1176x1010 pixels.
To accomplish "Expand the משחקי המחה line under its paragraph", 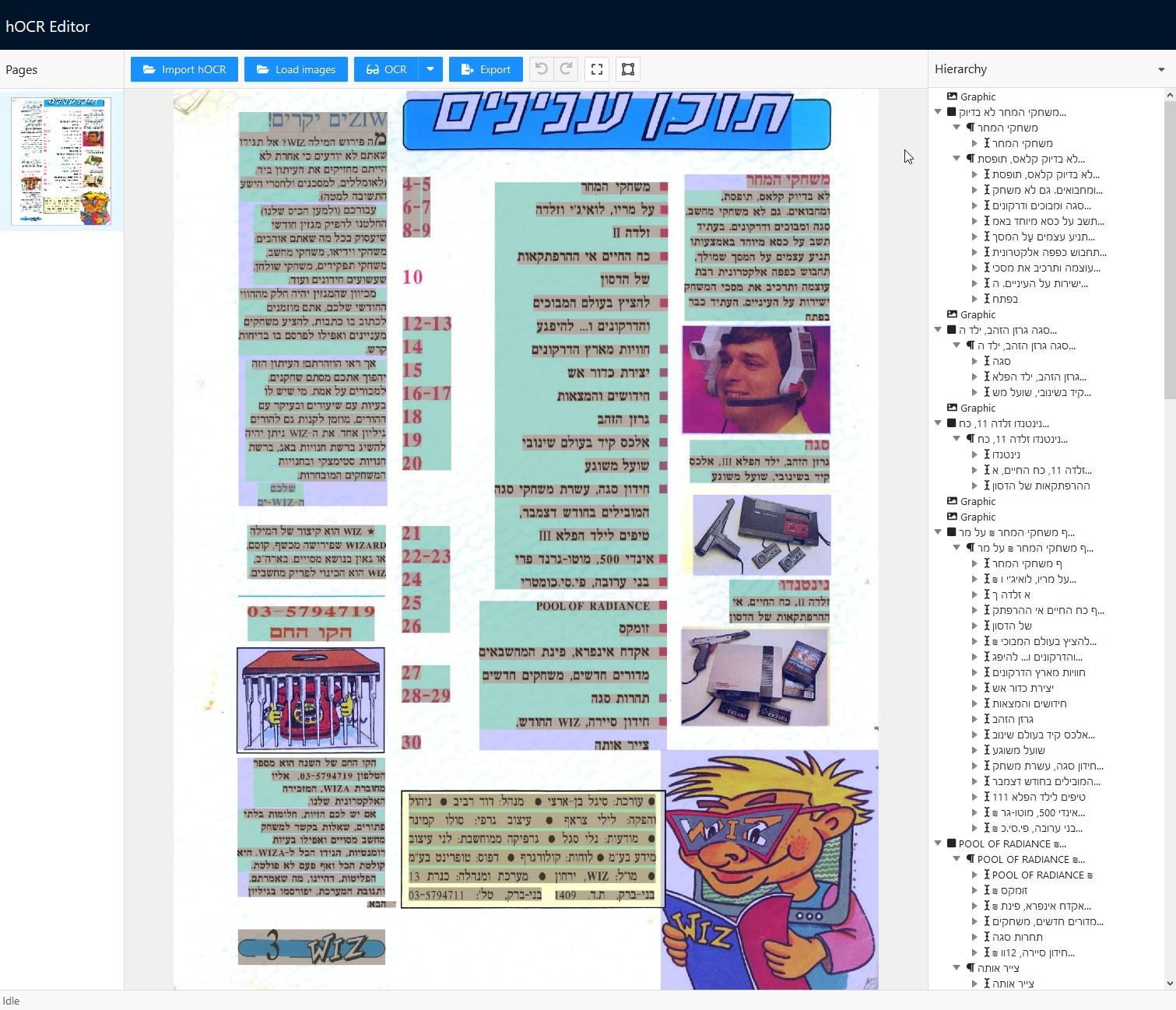I will pos(974,143).
